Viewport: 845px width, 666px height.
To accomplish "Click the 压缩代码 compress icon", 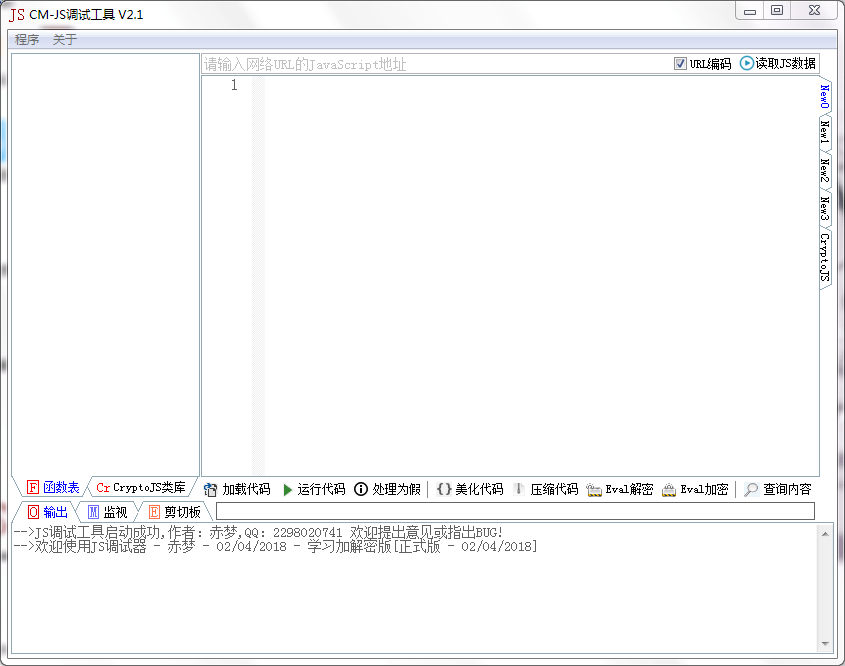I will (x=518, y=489).
